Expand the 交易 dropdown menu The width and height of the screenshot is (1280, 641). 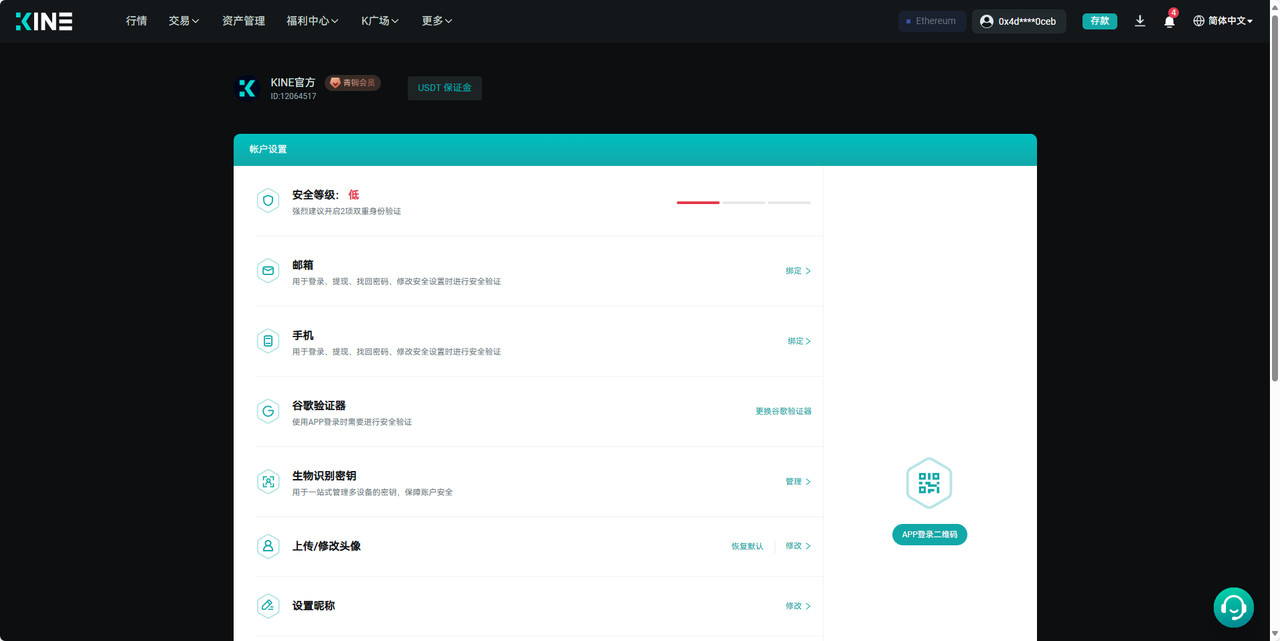click(184, 21)
